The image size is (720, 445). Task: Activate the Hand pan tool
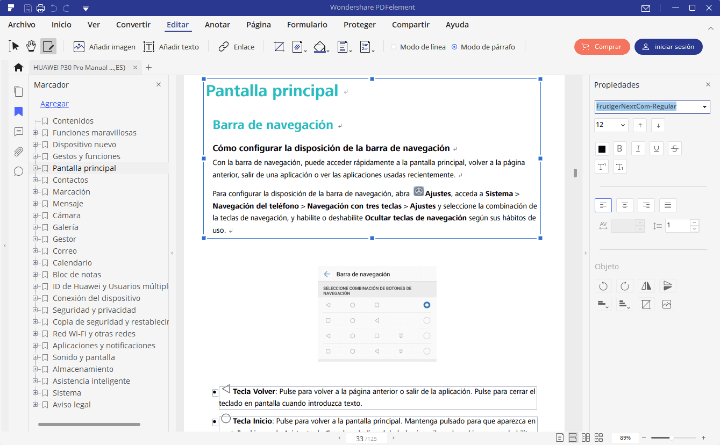point(31,46)
